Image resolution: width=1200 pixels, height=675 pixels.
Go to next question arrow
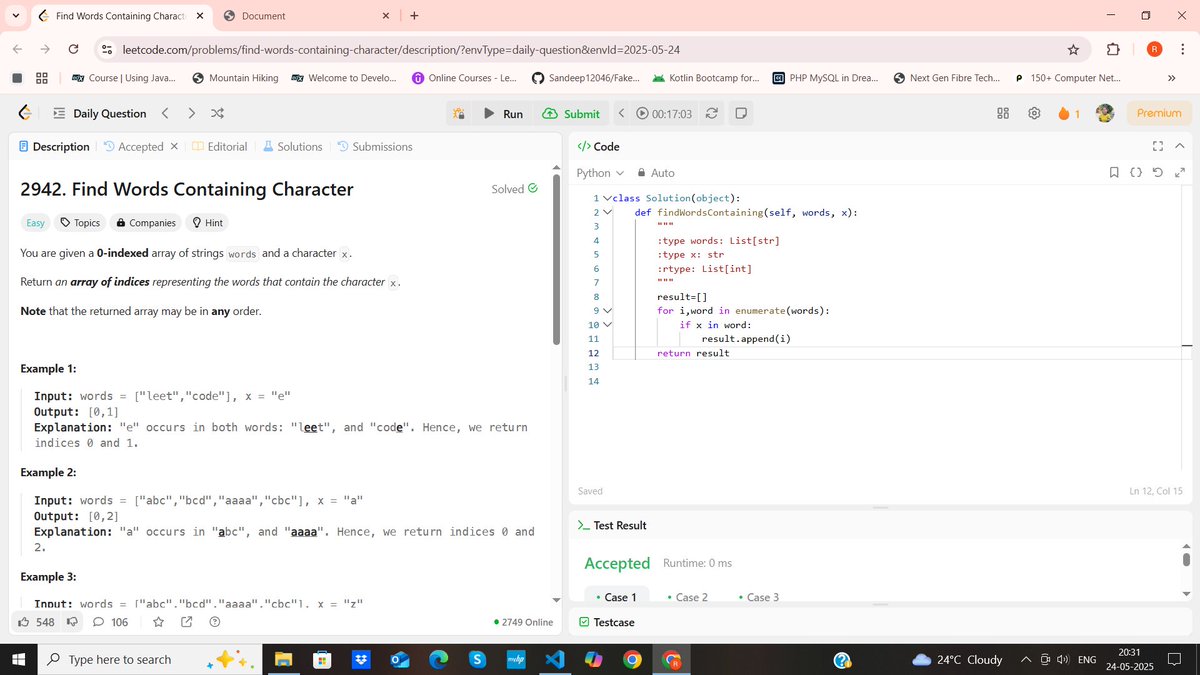tap(191, 113)
